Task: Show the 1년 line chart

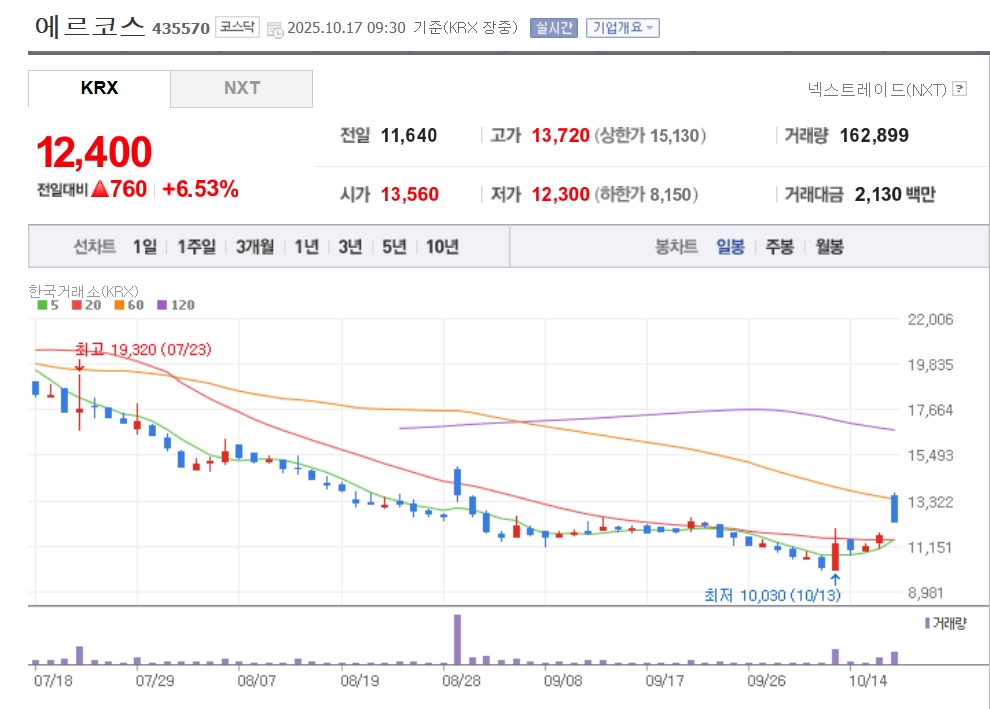Action: tap(306, 247)
